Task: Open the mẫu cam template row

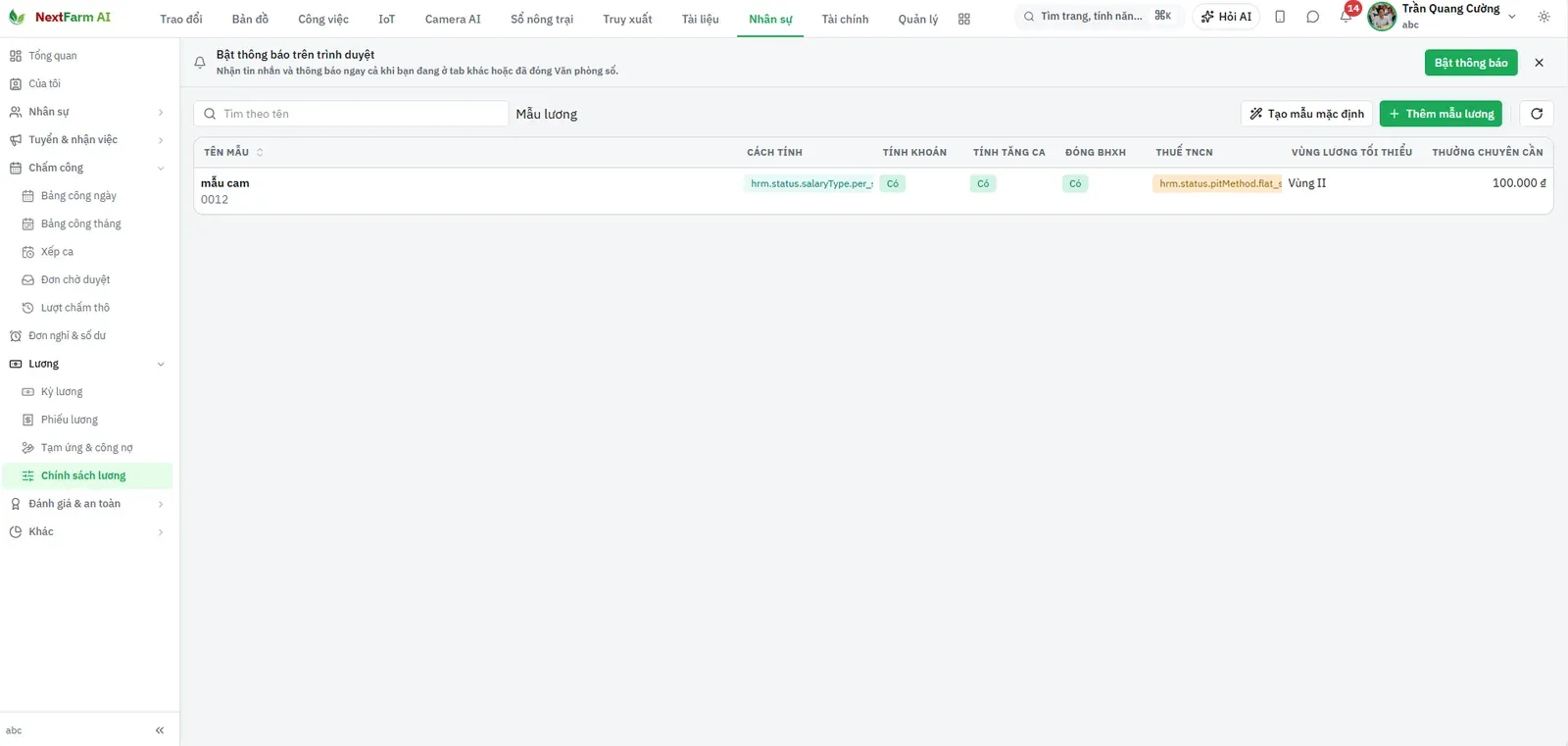Action: pos(873,191)
